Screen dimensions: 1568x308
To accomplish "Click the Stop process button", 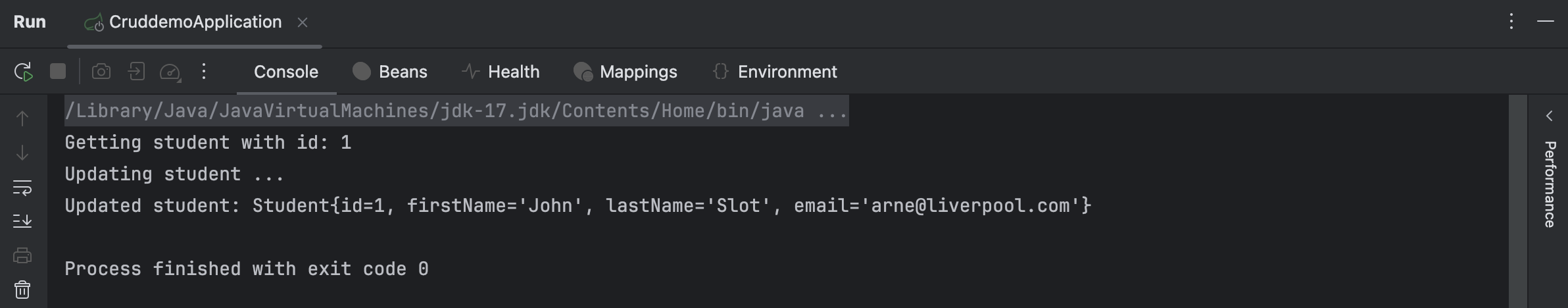I will coord(58,71).
